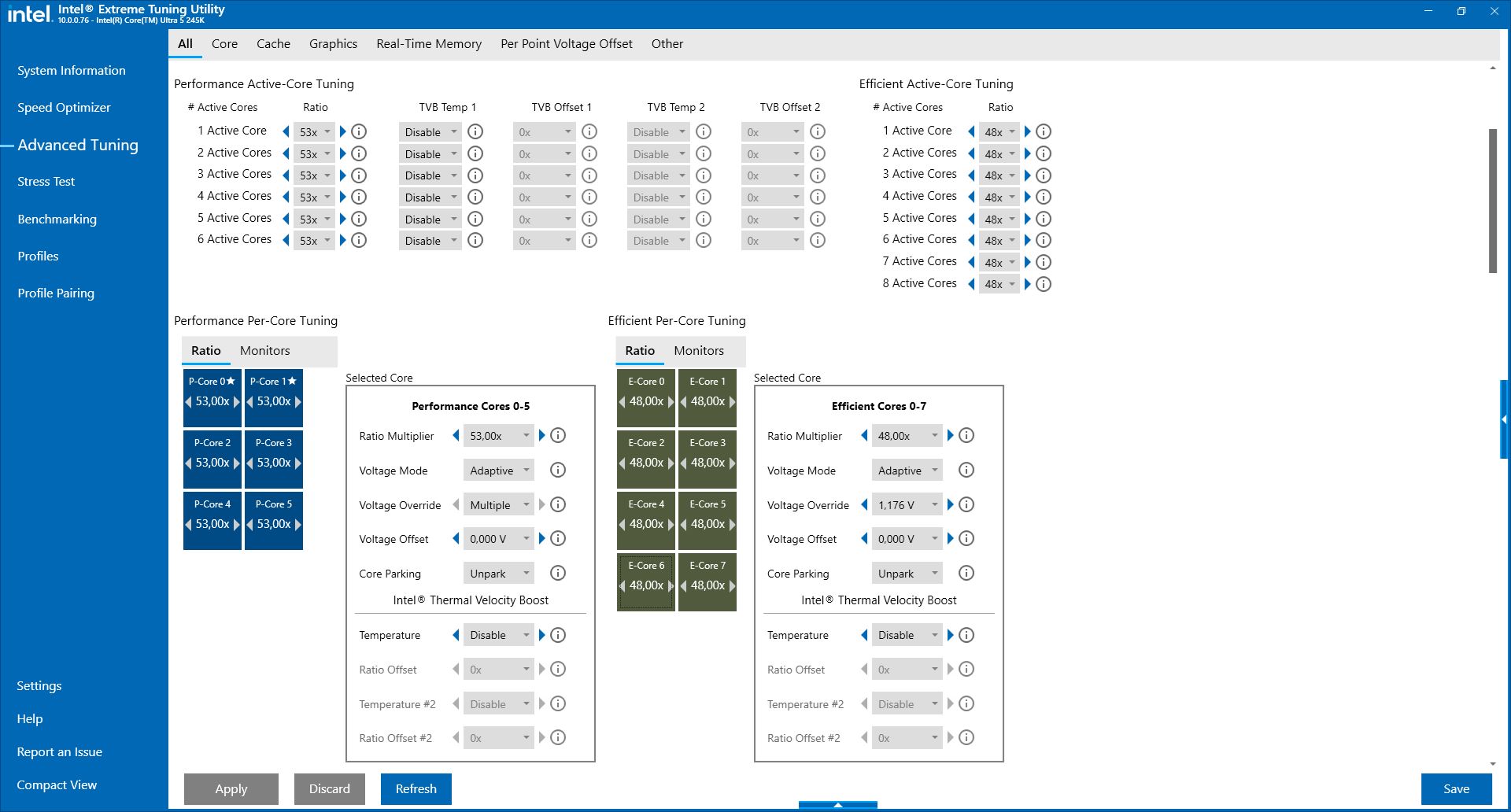Show info for Performance Cores Voltage Offset
This screenshot has width=1511, height=812.
[558, 538]
